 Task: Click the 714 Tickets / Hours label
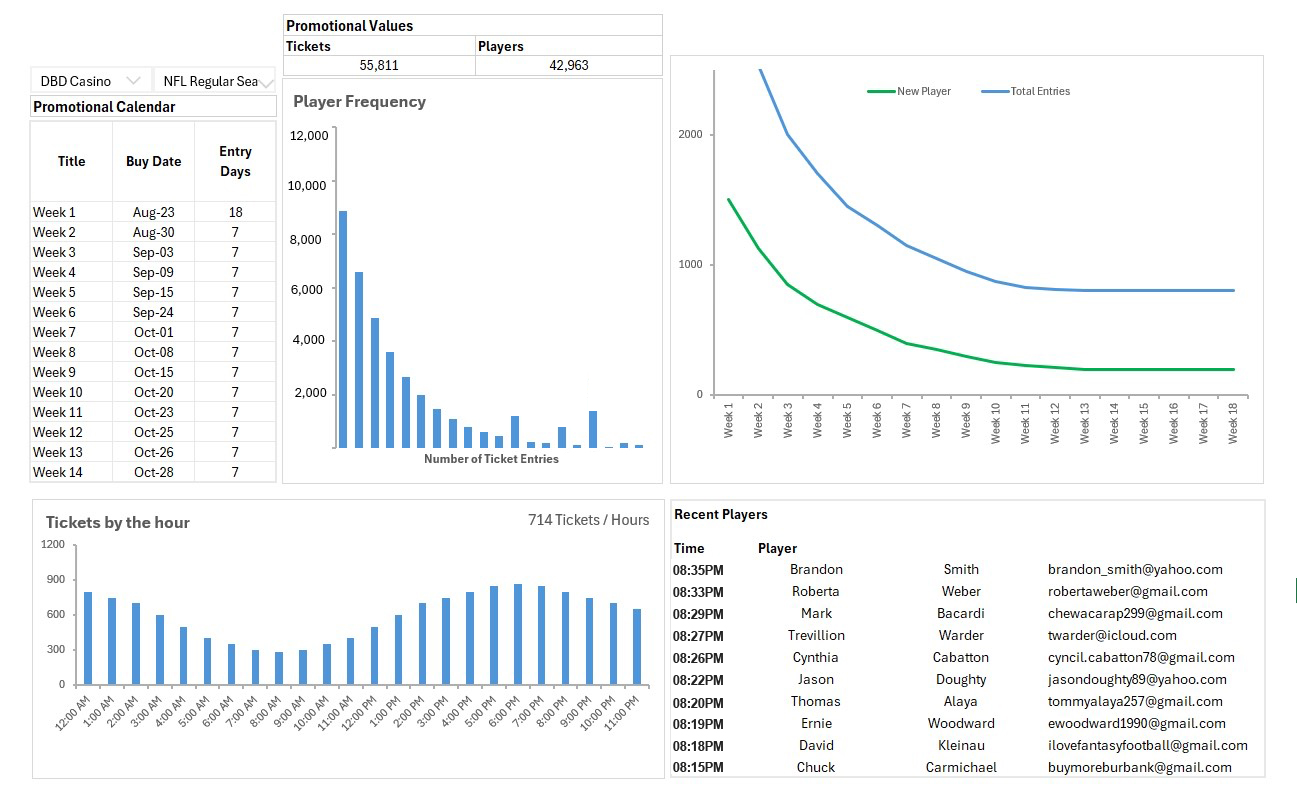click(588, 520)
